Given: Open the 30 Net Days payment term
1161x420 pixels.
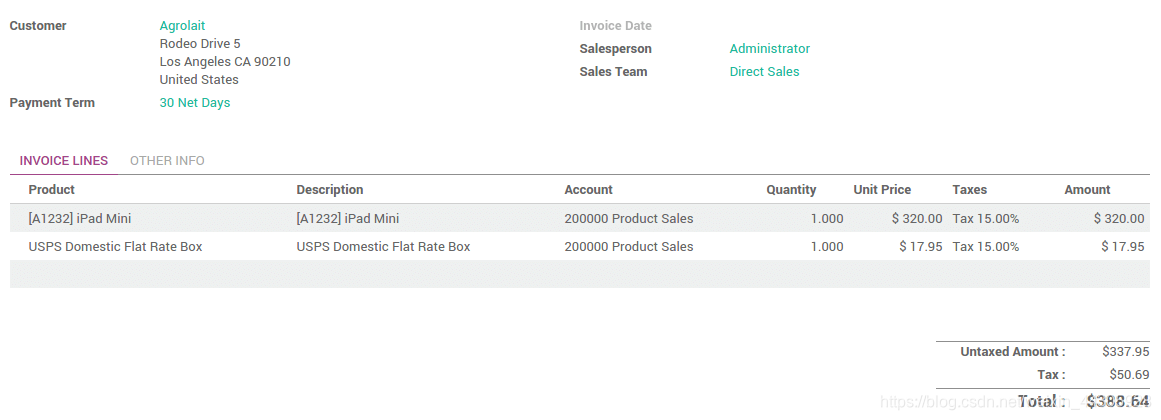Looking at the screenshot, I should (195, 103).
